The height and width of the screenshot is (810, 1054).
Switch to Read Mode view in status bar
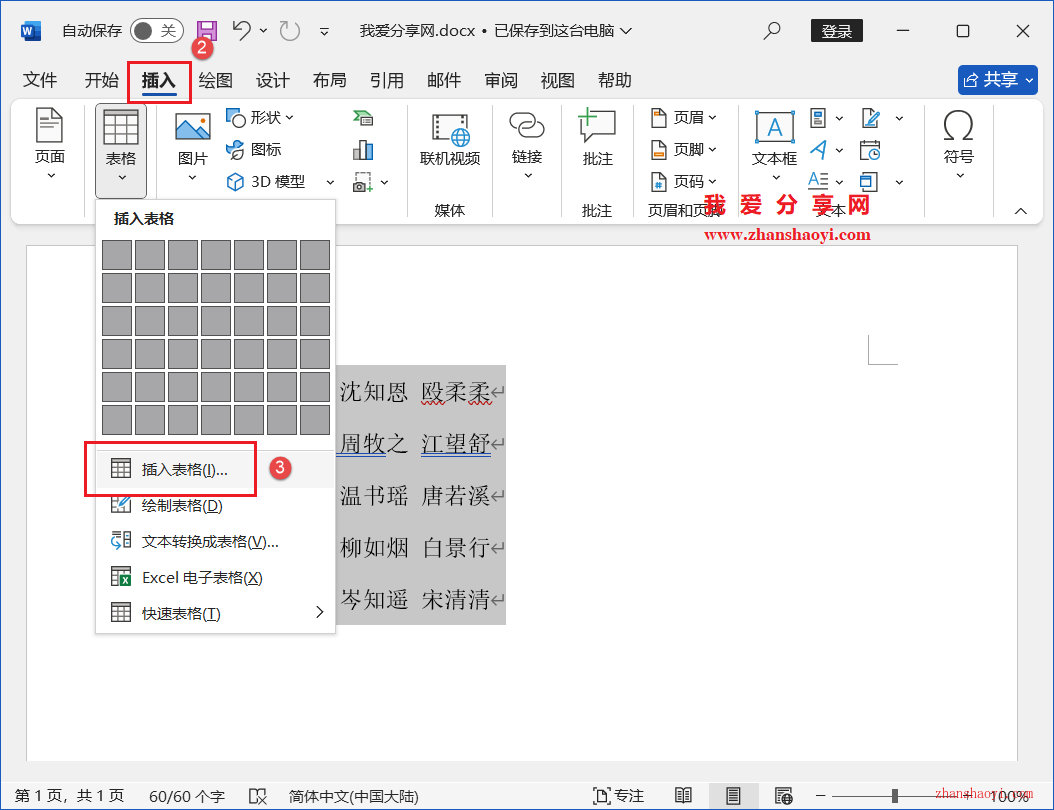point(683,796)
